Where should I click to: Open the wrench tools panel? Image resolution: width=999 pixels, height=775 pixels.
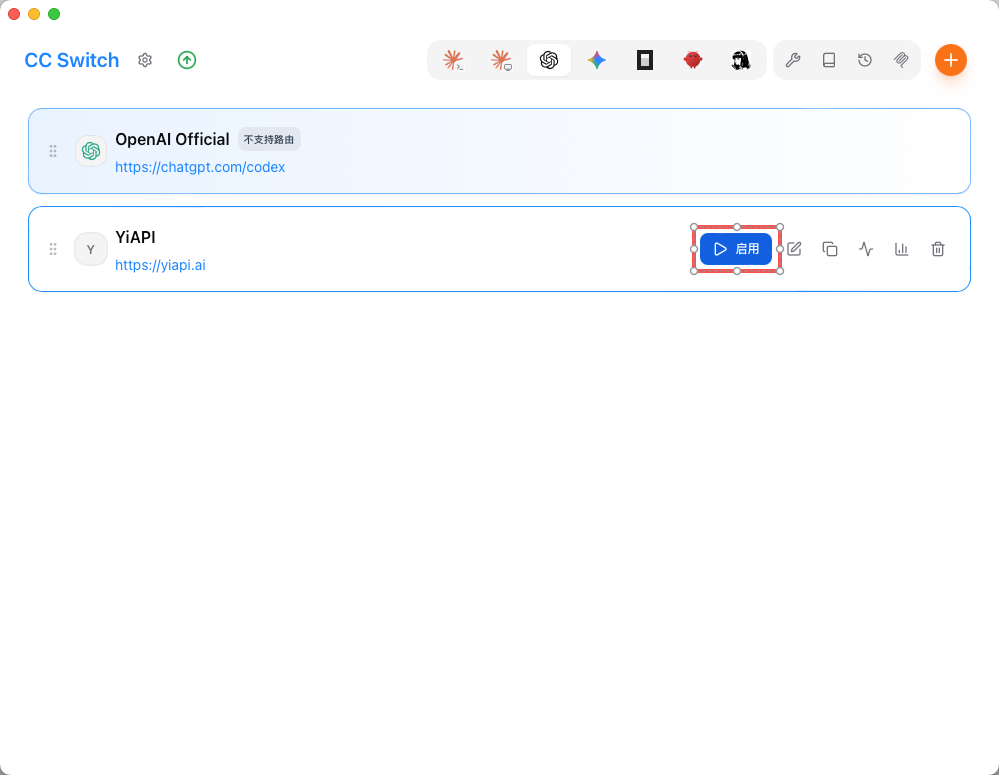pyautogui.click(x=793, y=60)
